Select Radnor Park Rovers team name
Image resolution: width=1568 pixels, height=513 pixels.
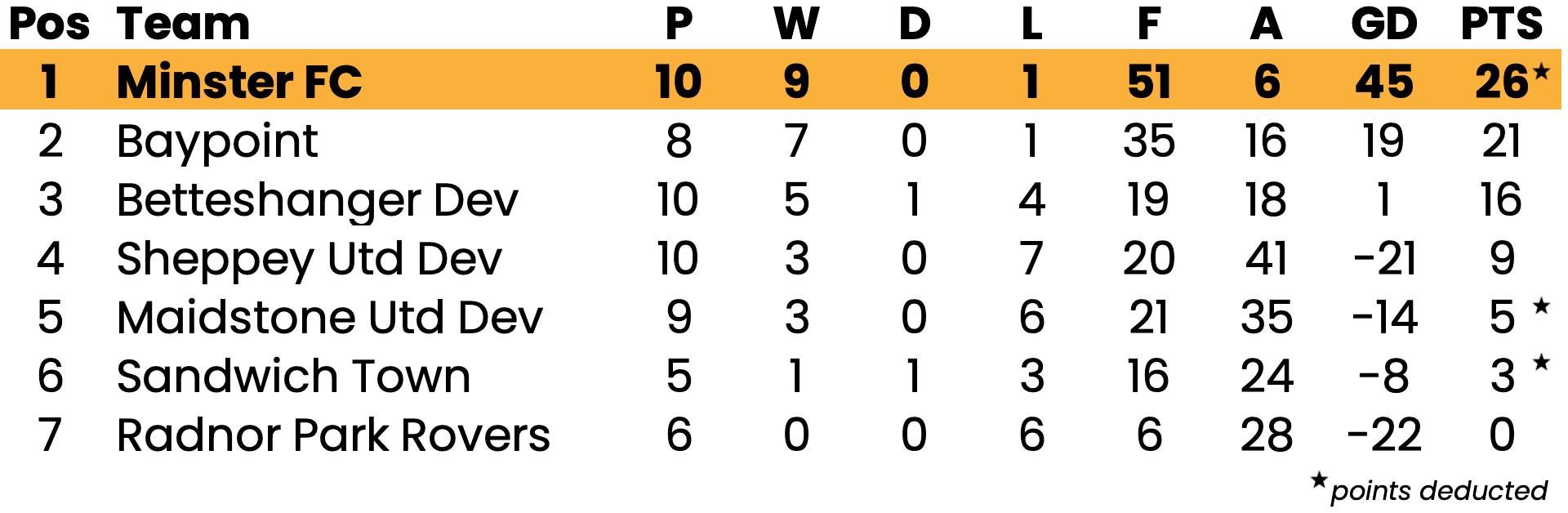tap(333, 435)
